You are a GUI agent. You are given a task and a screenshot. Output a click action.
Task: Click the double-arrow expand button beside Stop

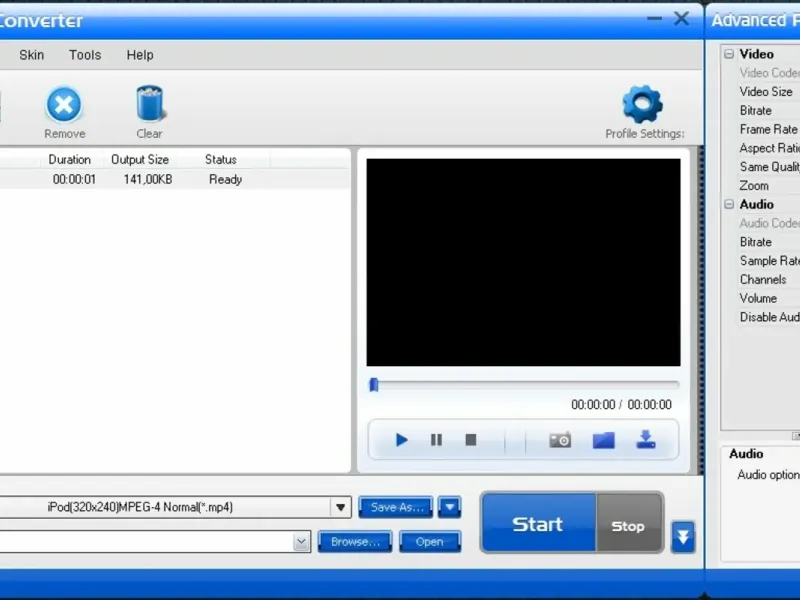pos(683,537)
